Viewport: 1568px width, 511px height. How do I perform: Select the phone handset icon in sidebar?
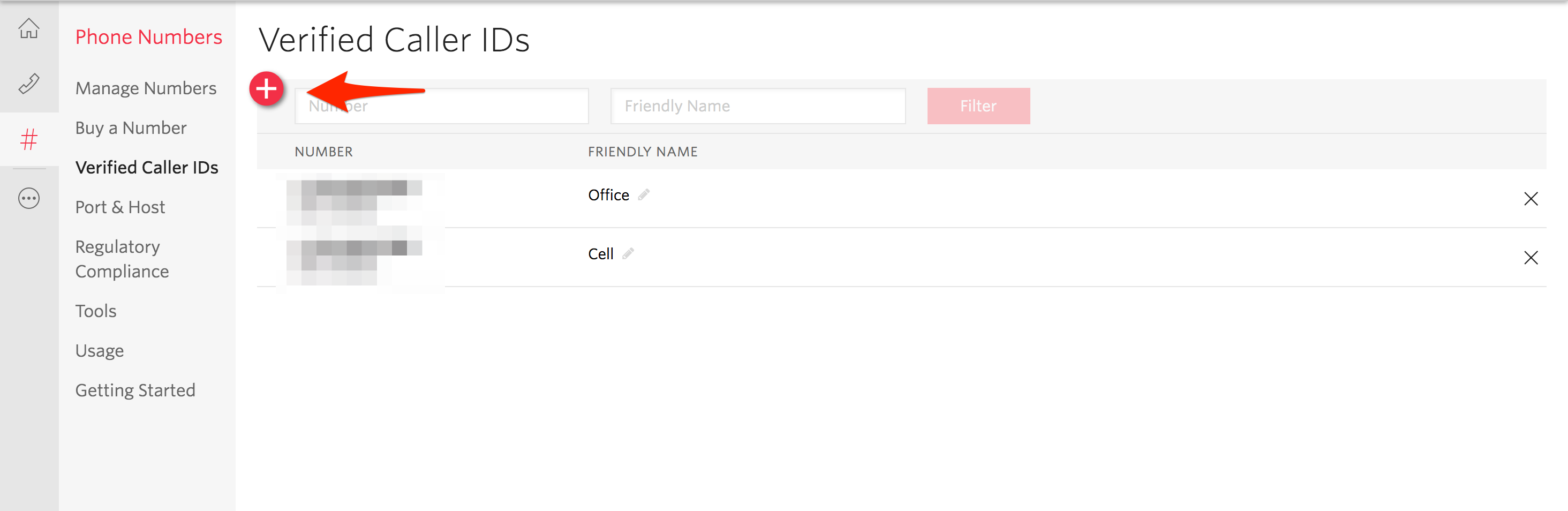point(28,84)
